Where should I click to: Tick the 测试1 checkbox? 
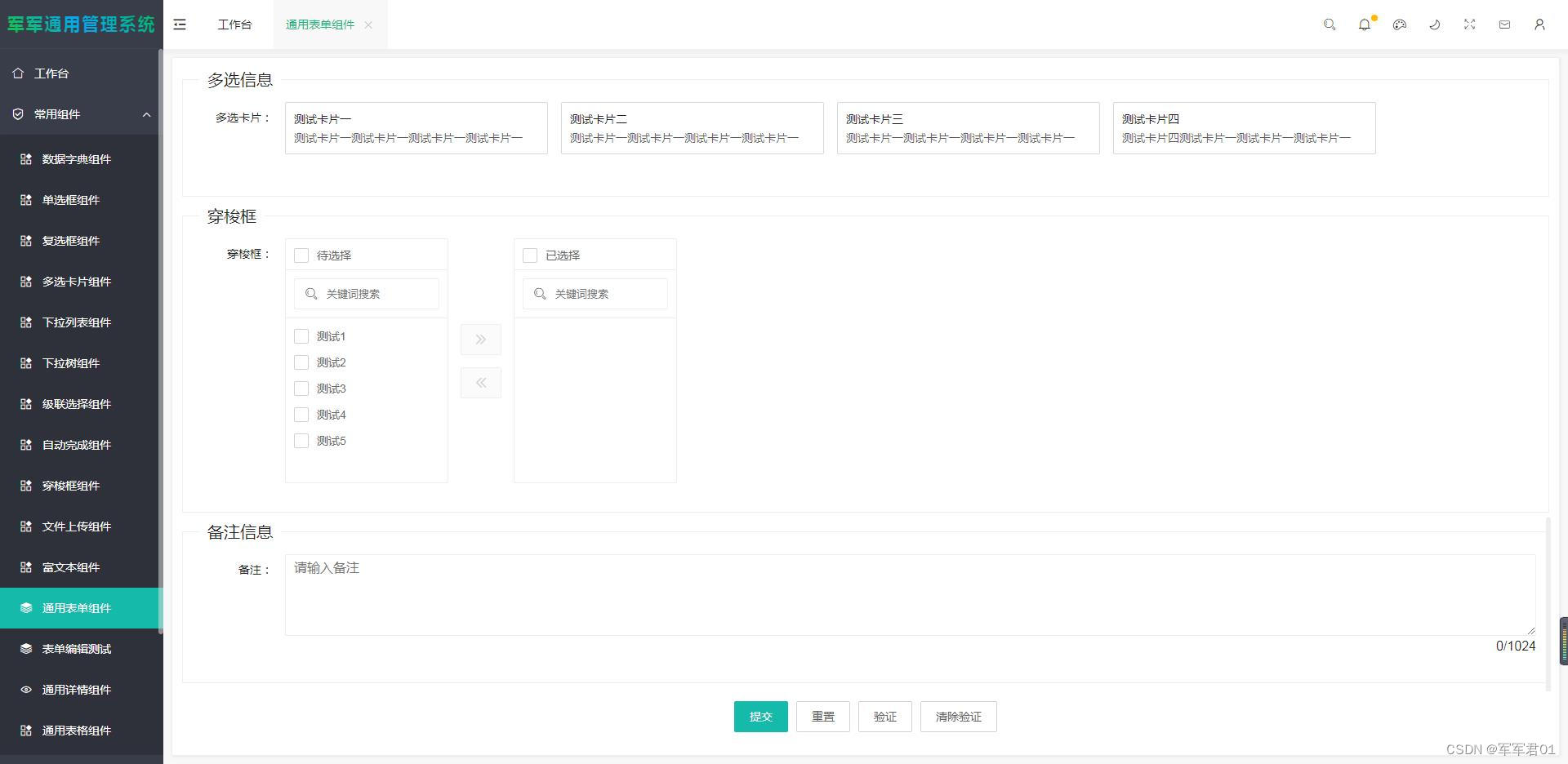coord(301,336)
